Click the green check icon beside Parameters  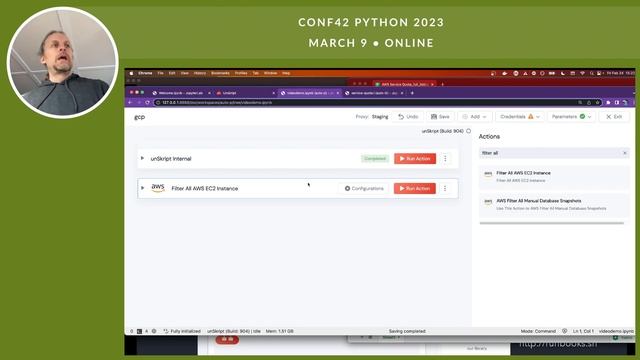pyautogui.click(x=582, y=117)
